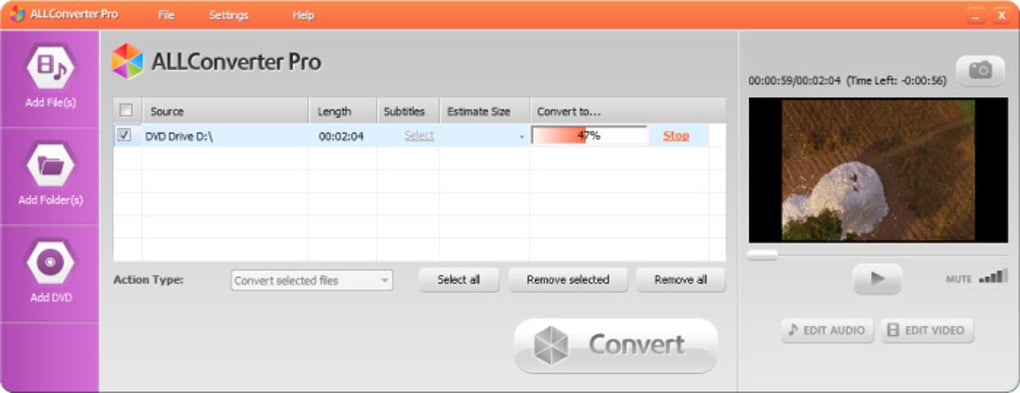Open the Help menu
The image size is (1020, 393).
click(303, 15)
